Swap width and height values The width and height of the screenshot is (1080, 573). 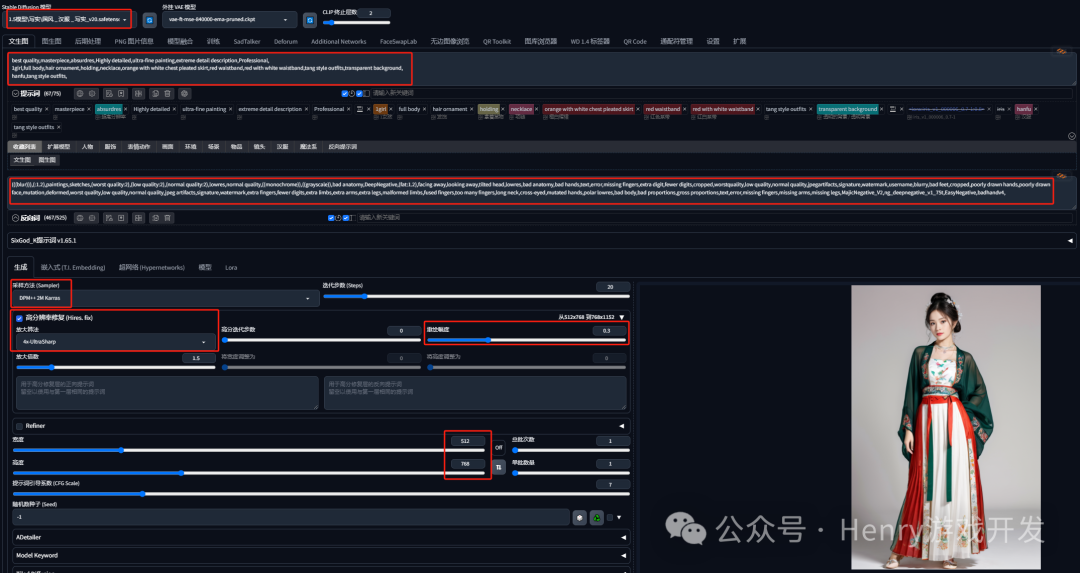(x=499, y=467)
